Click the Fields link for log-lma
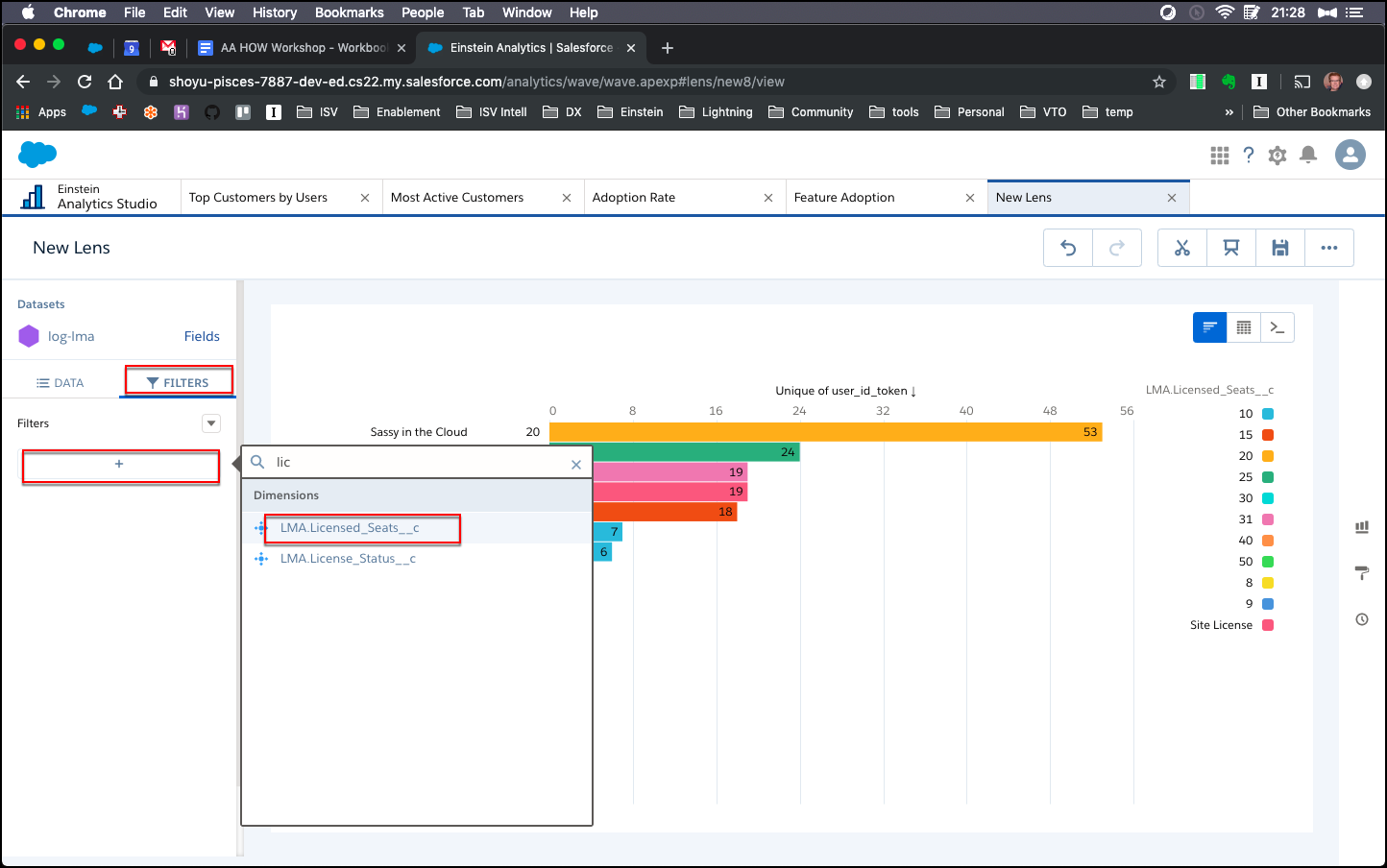Viewport: 1387px width, 868px height. tap(202, 336)
